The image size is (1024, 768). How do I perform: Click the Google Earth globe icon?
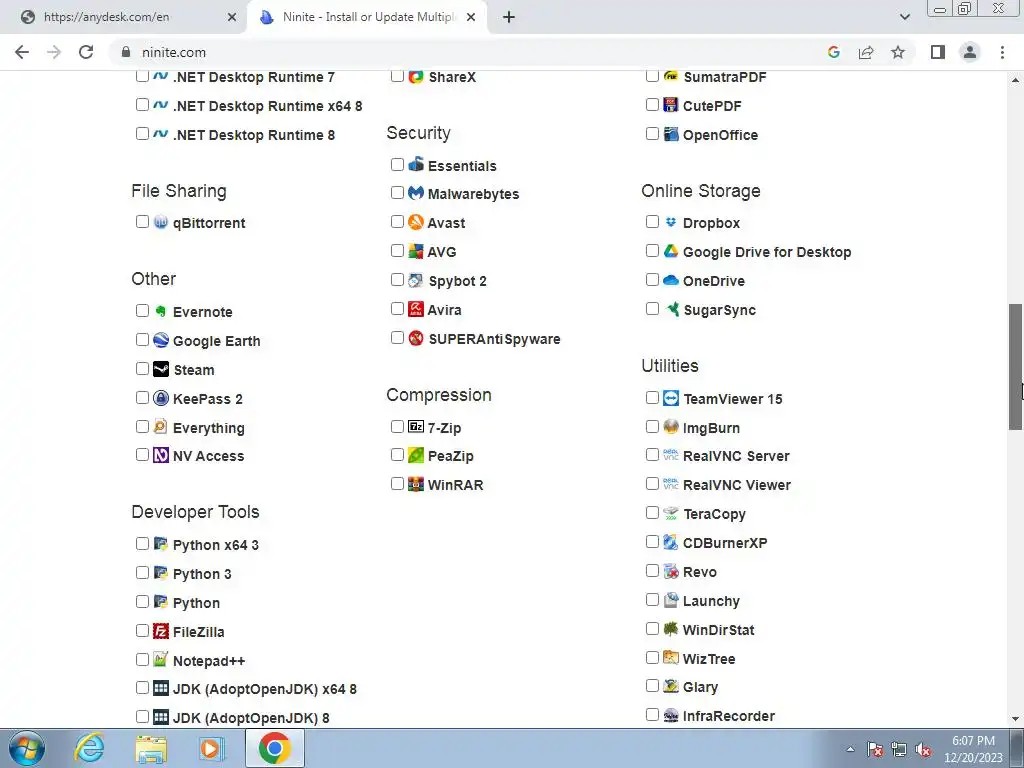pyautogui.click(x=161, y=340)
